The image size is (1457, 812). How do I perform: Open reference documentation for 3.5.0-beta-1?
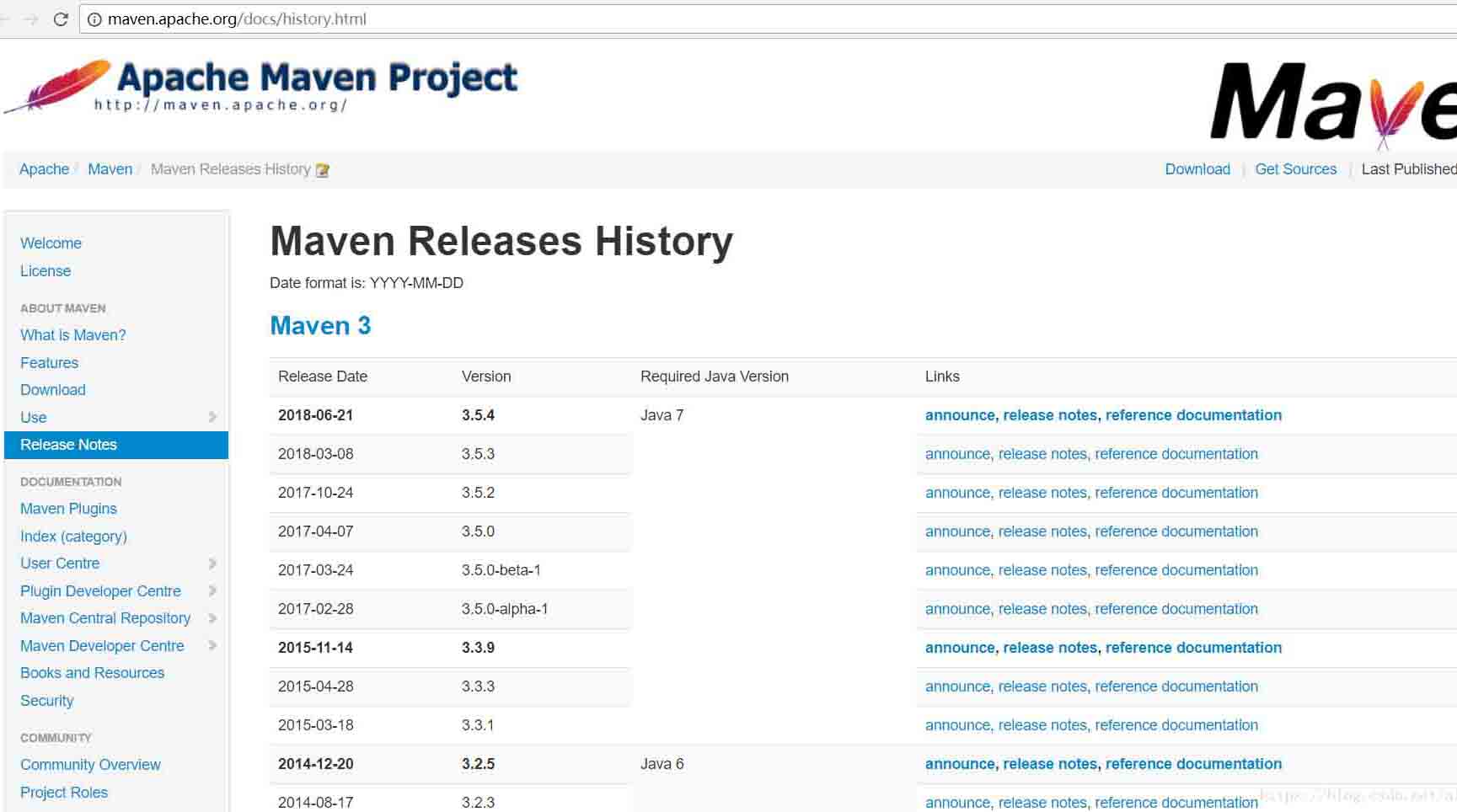[1176, 569]
